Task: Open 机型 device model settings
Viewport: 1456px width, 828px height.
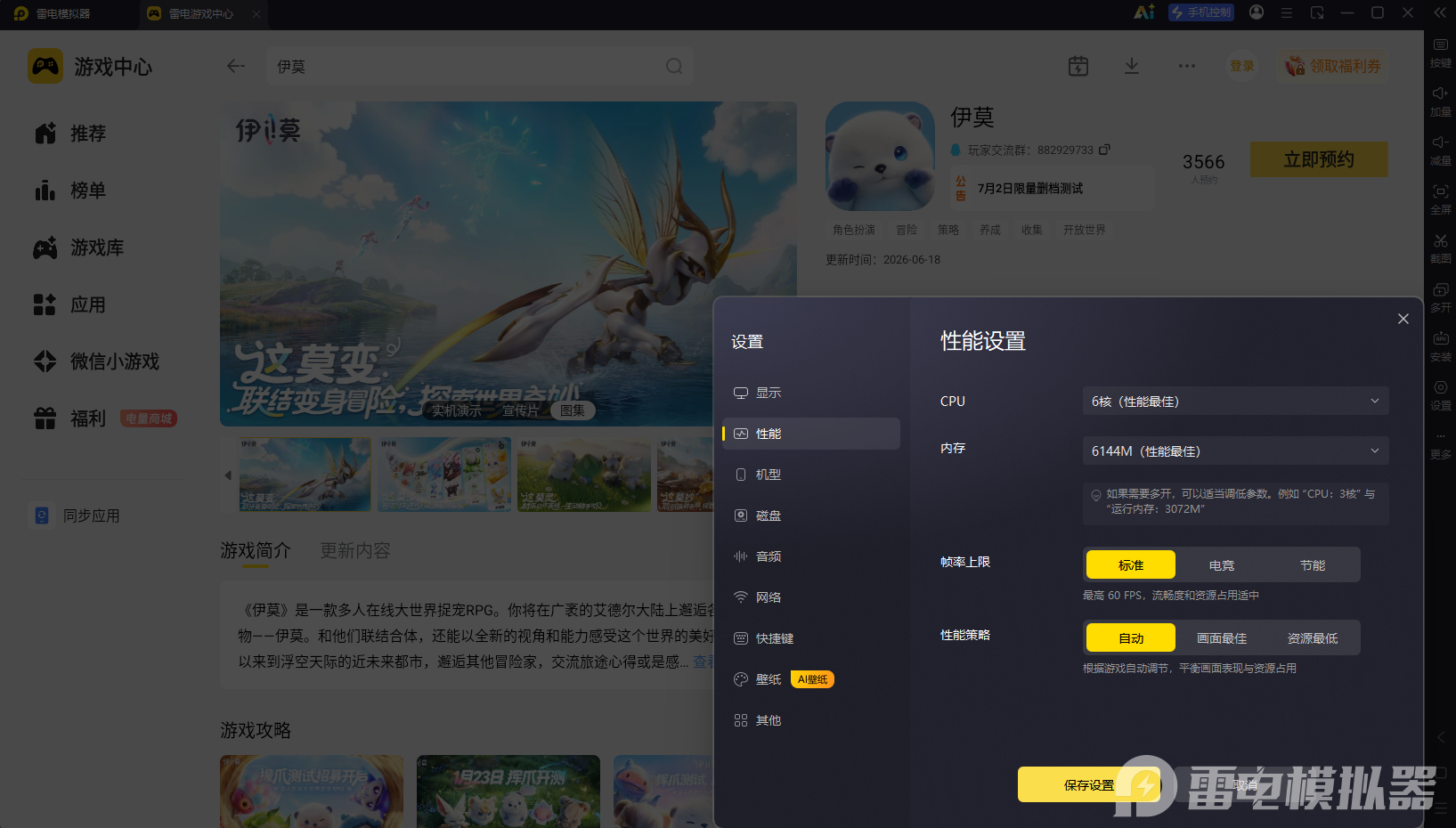Action: [811, 475]
